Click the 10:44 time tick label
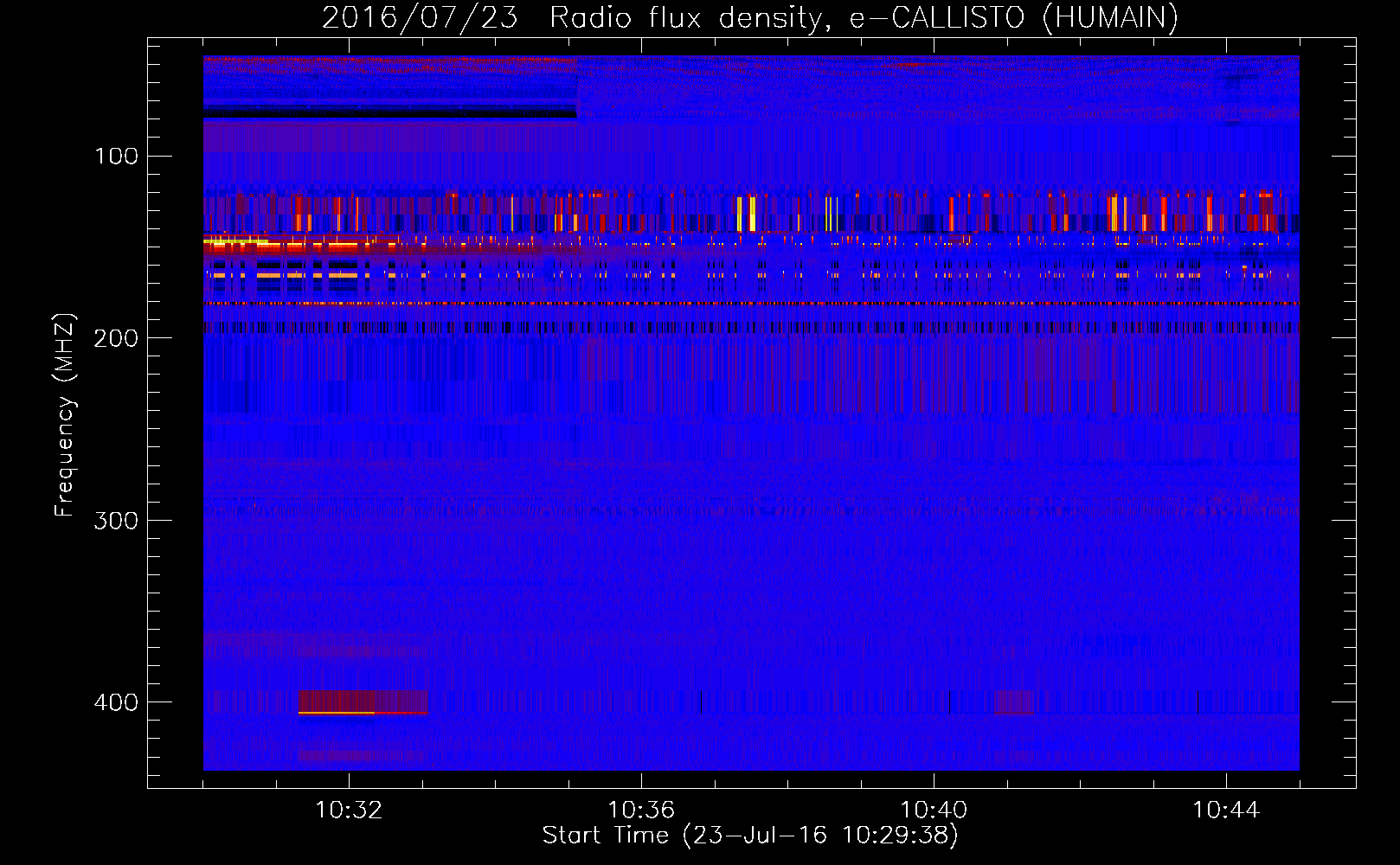The width and height of the screenshot is (1400, 865). tap(1226, 810)
